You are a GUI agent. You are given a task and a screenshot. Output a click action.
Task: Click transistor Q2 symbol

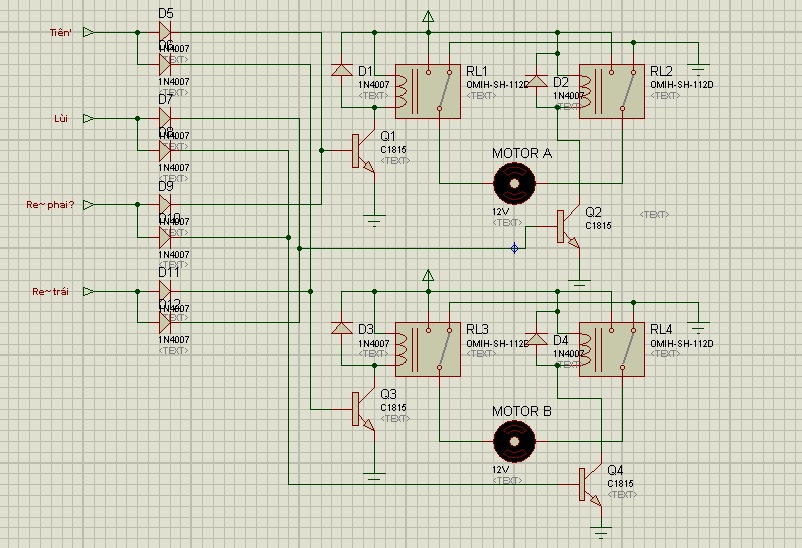tap(568, 226)
